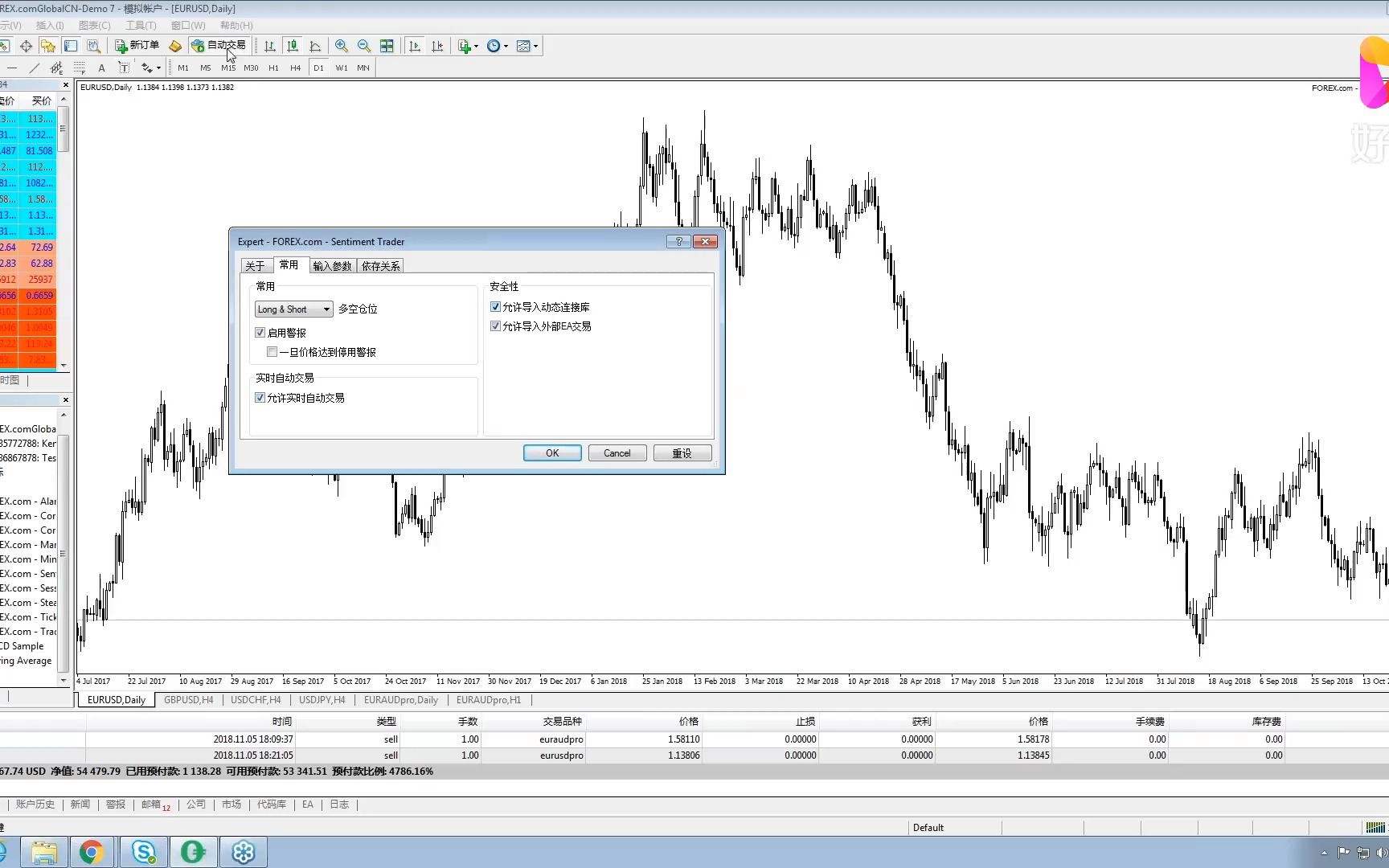Open the add indicator dropdown
Image resolution: width=1389 pixels, height=868 pixels.
click(468, 46)
